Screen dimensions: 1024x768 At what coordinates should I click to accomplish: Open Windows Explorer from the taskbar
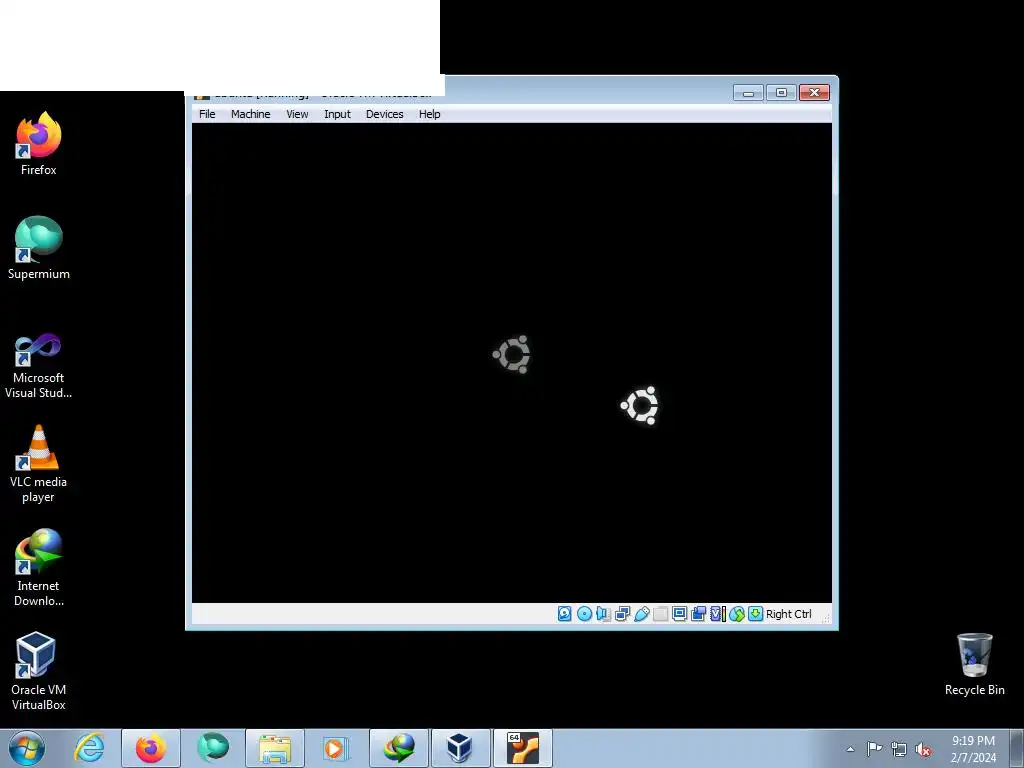click(x=275, y=748)
